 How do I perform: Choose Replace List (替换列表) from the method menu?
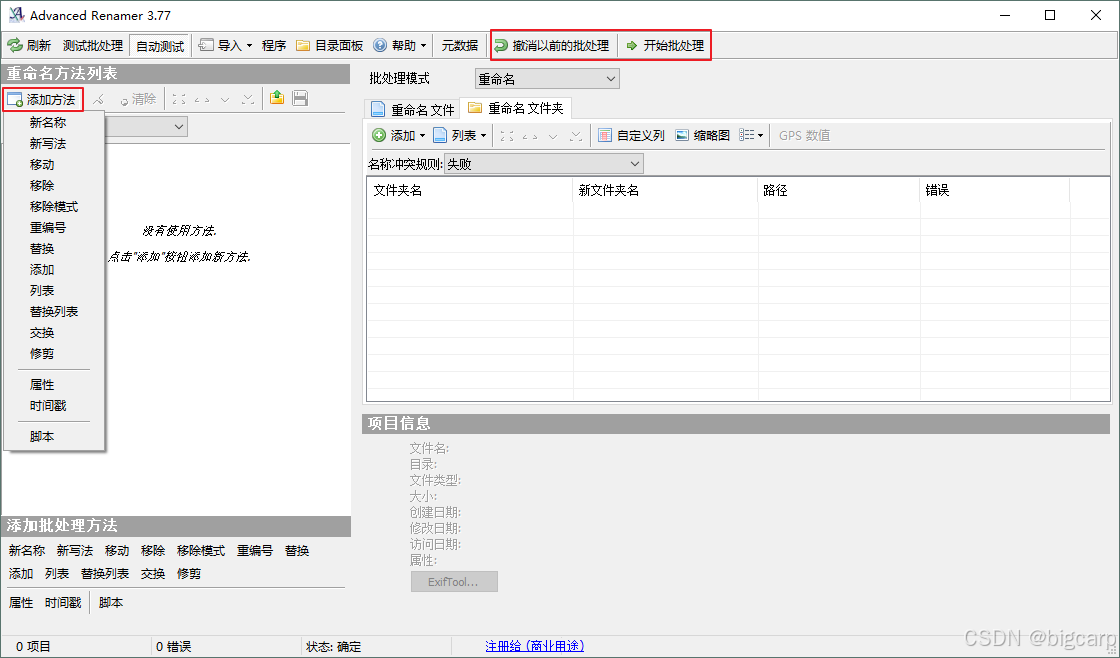tap(54, 311)
